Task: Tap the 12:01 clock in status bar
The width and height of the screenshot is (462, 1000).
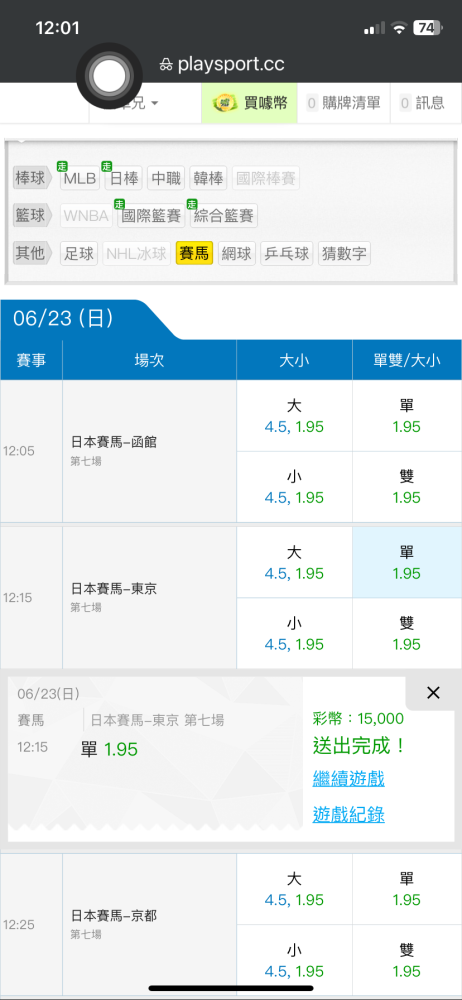Action: tap(57, 28)
